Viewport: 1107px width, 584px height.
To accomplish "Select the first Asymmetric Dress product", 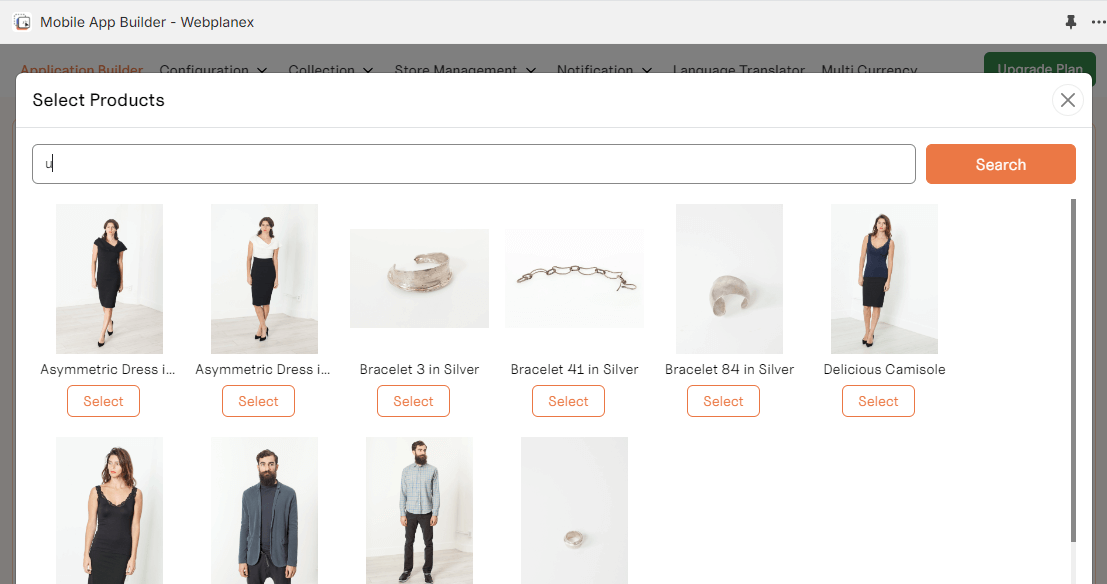I will tap(103, 401).
